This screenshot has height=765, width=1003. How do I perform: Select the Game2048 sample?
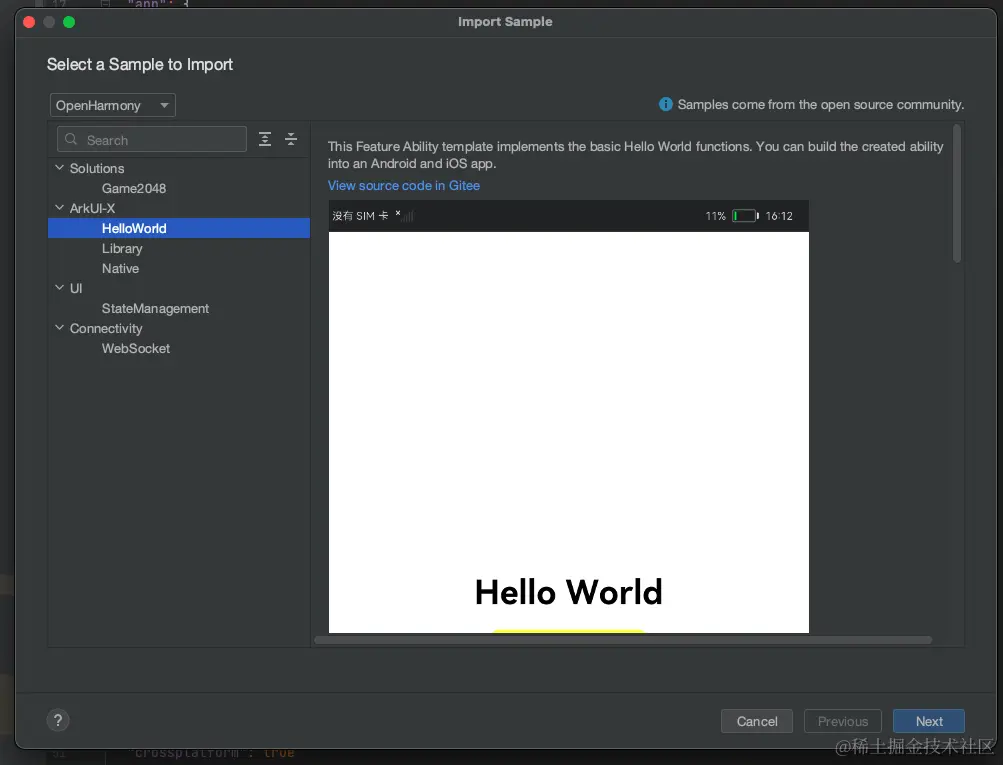click(134, 189)
